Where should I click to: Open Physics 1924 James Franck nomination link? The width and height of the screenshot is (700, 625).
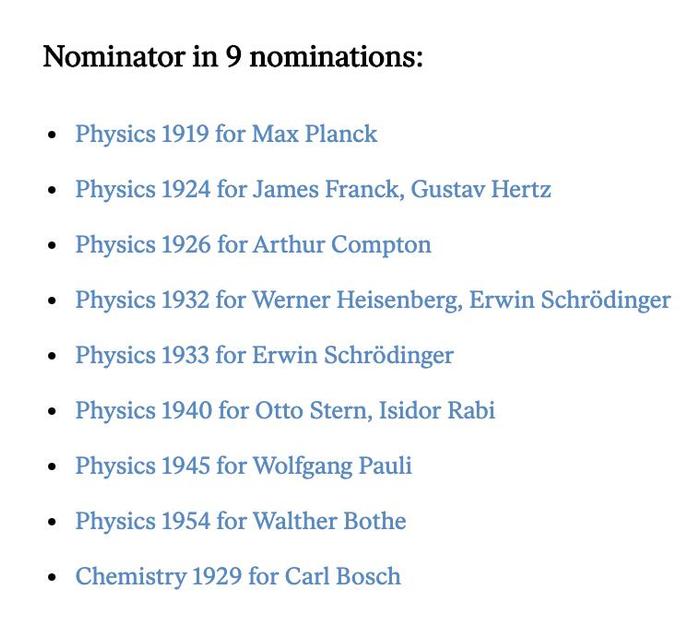coord(313,189)
